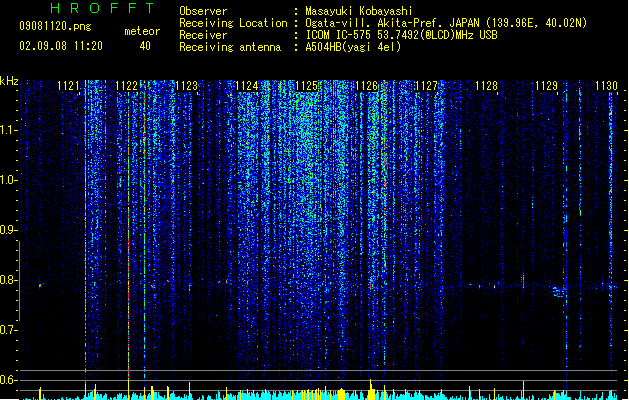This screenshot has width=629, height=400.
Task: Click the 0.6 frequency axis label
Action: (8, 380)
